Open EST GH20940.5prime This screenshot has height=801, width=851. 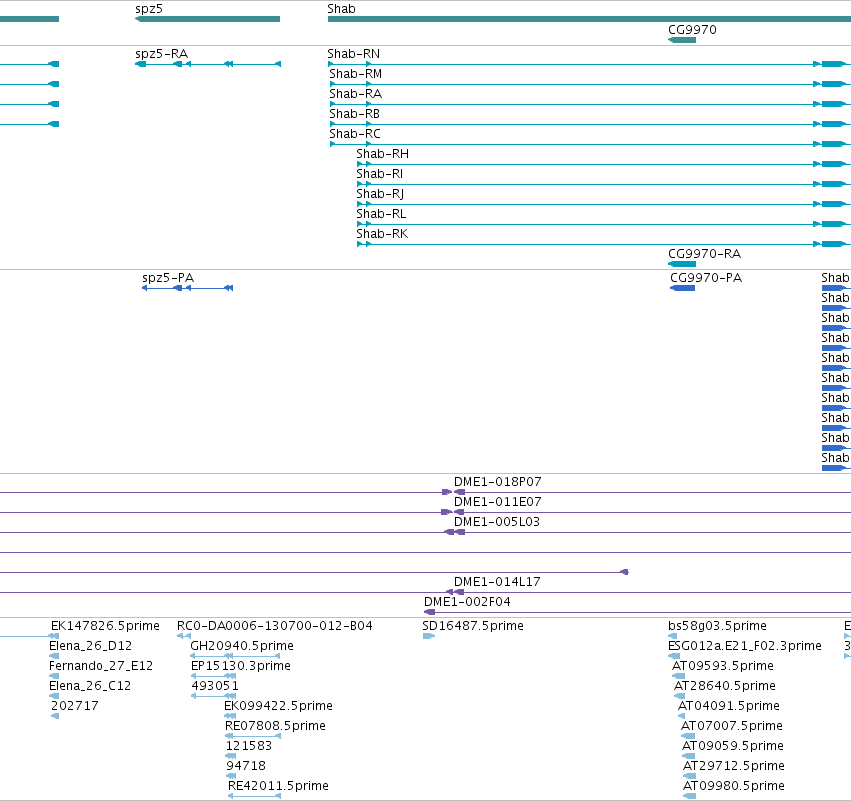[242, 646]
